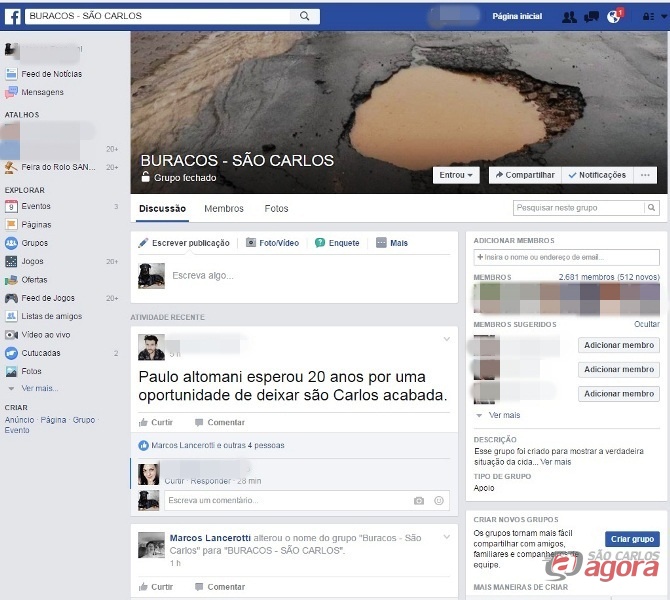Click Curtir on group name change post

click(156, 587)
